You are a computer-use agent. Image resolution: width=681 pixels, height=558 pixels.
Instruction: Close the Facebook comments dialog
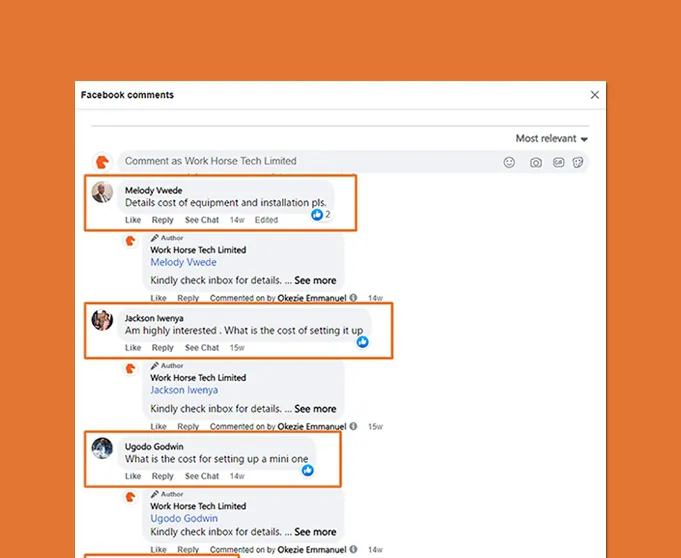point(595,95)
